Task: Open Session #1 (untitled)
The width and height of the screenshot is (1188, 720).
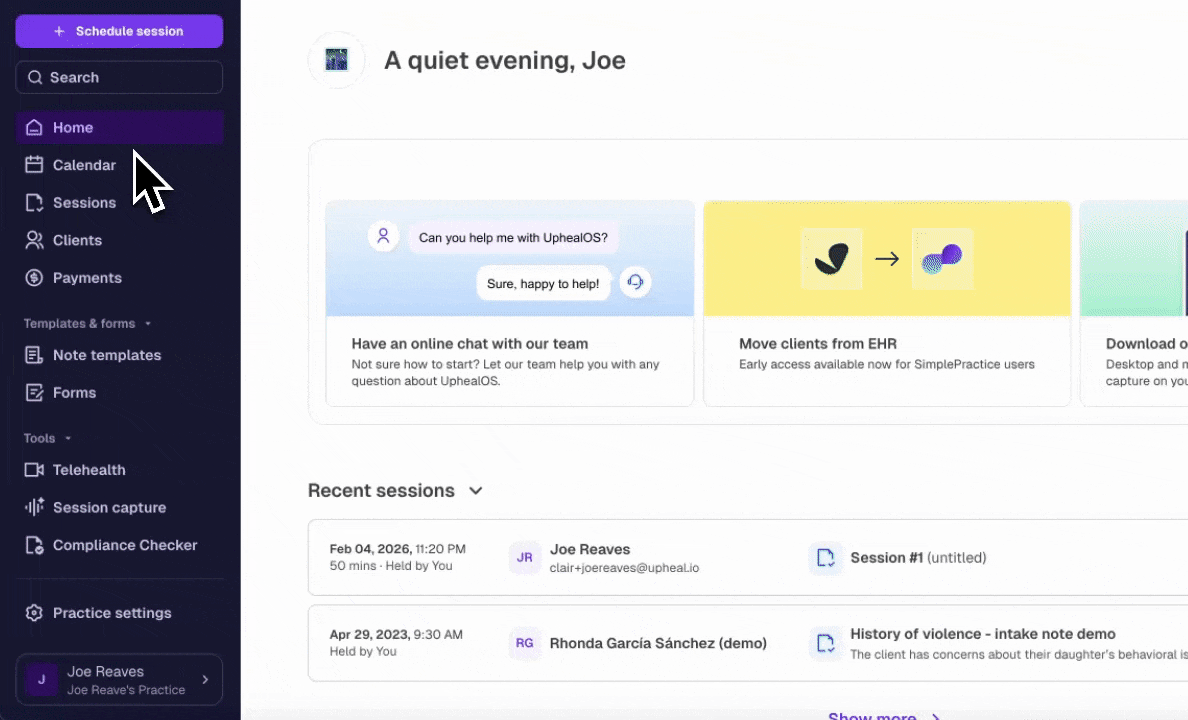Action: (918, 558)
